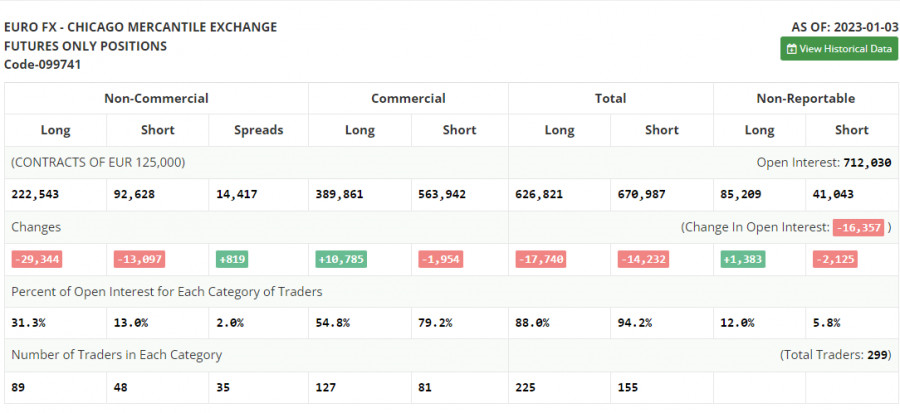Viewport: 900px width, 413px height.
Task: Click the Long column under Commercial
Action: click(360, 130)
